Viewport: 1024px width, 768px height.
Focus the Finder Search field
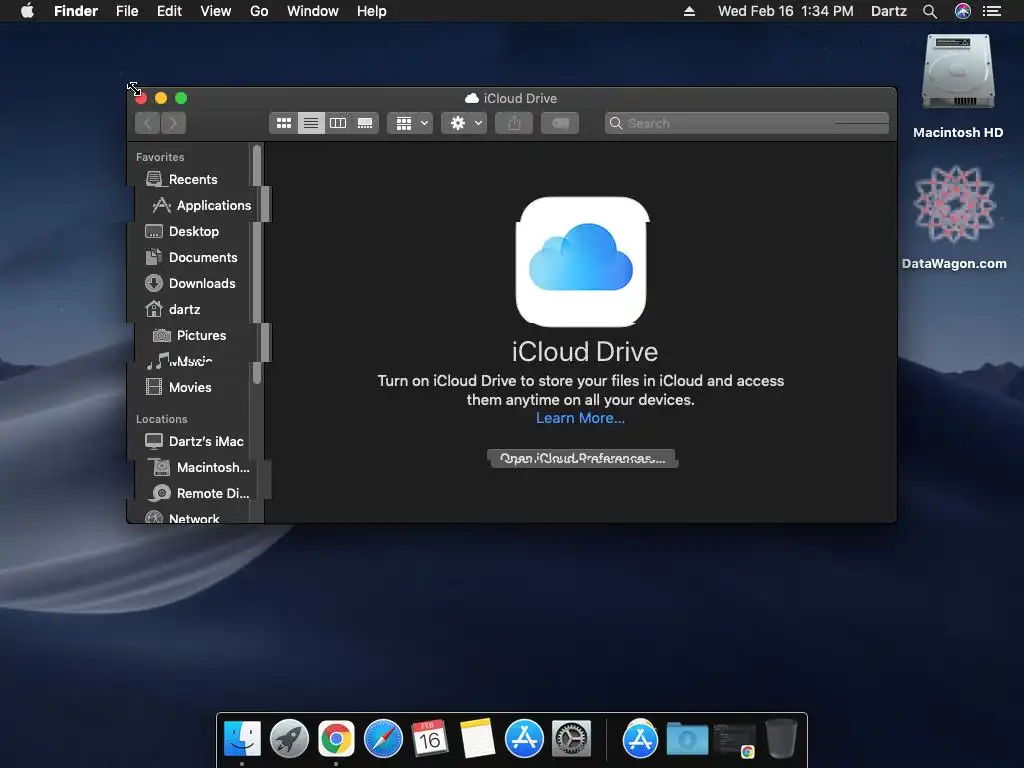[x=746, y=123]
